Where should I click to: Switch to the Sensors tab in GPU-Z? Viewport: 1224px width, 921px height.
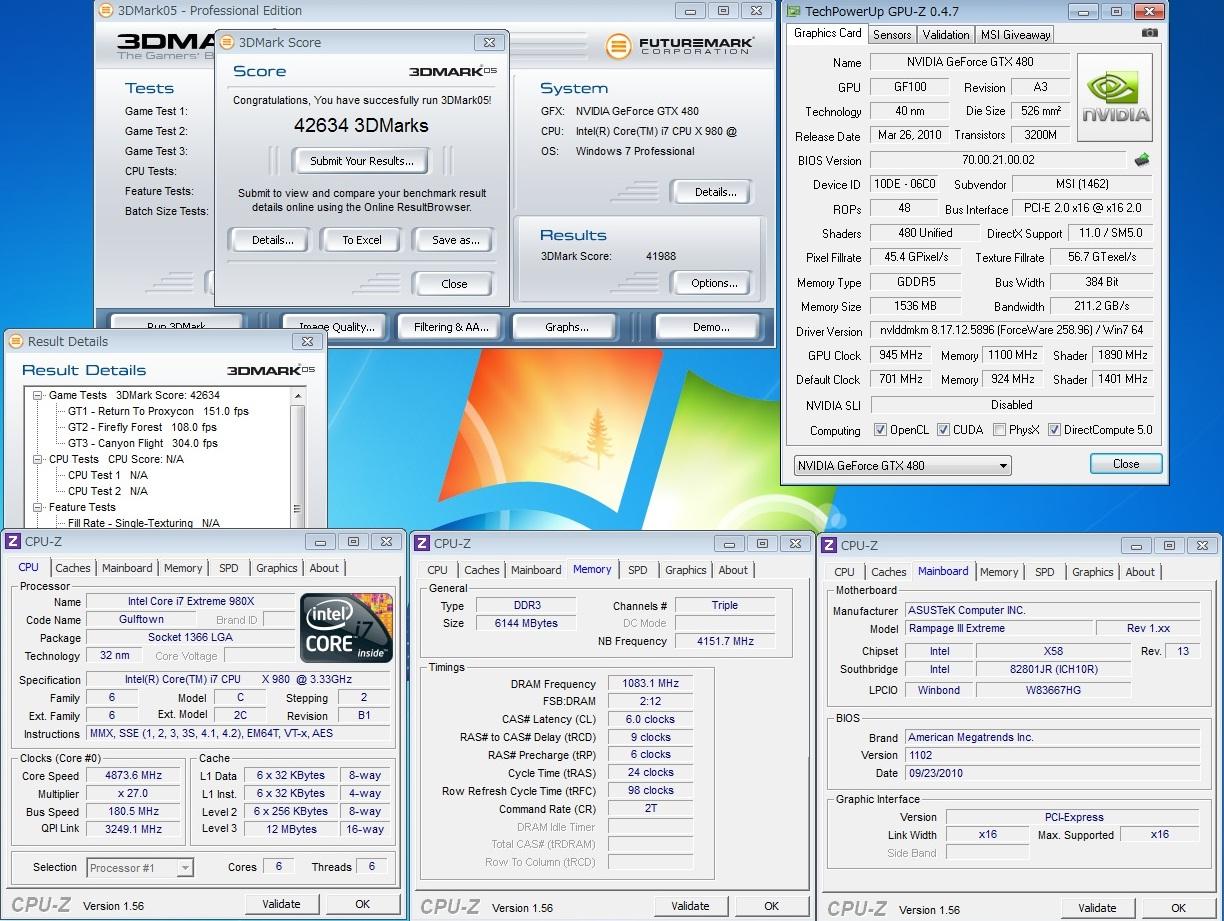tap(892, 34)
